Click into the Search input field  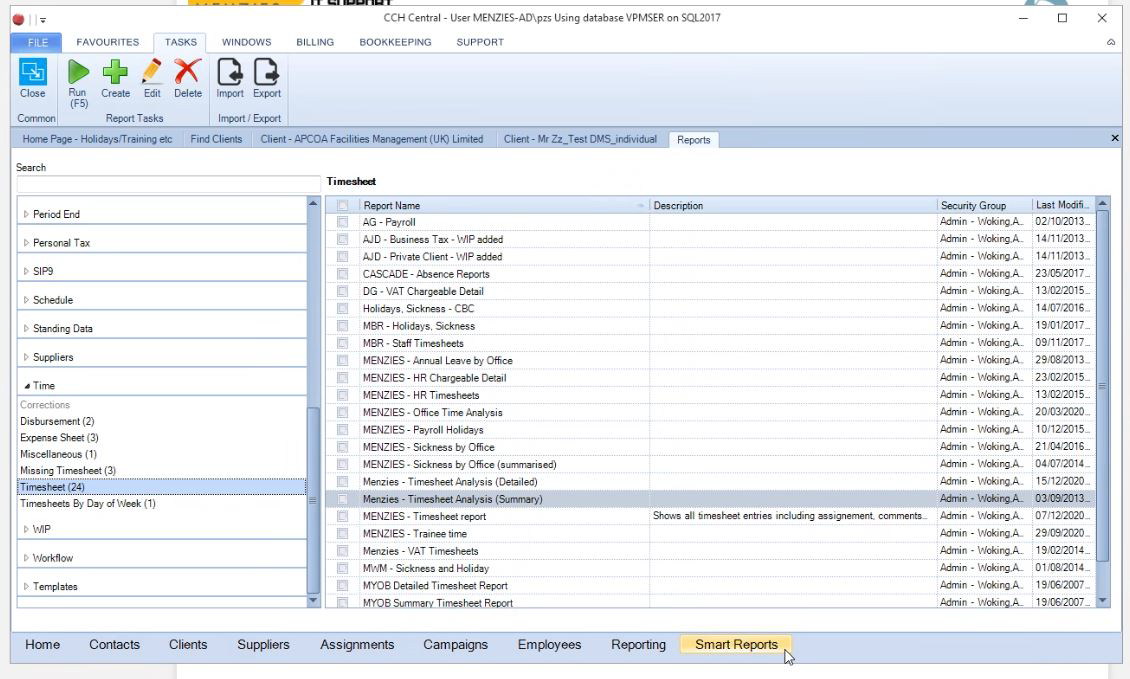point(169,184)
